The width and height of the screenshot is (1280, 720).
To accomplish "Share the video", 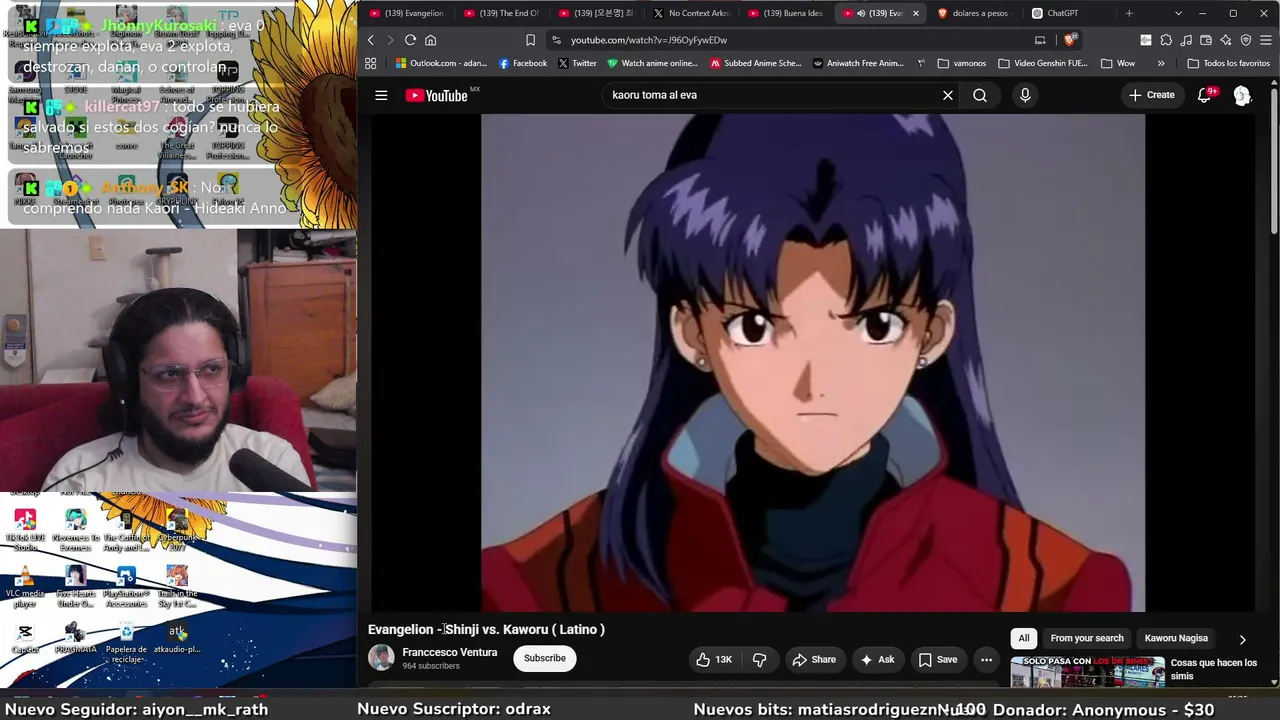I will point(814,659).
